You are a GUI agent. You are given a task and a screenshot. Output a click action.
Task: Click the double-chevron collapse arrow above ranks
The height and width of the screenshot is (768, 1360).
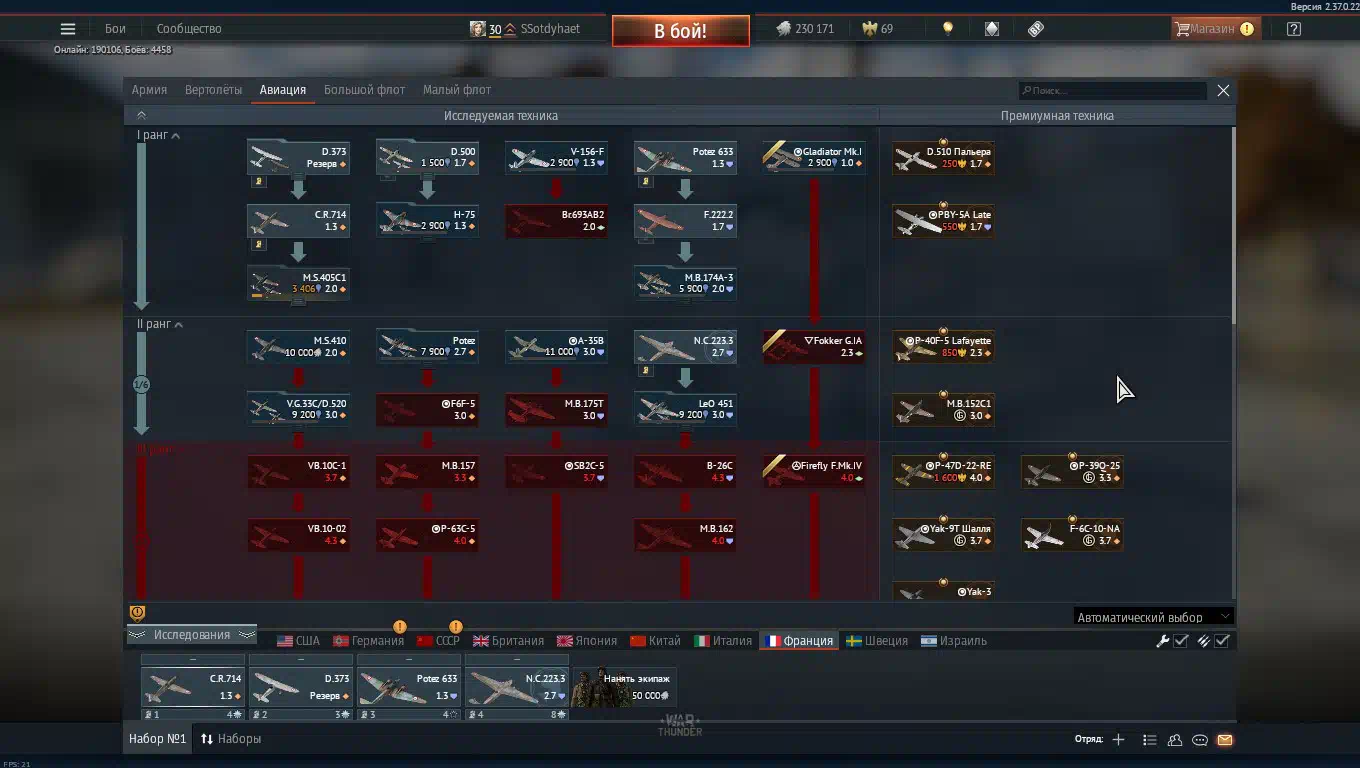coord(141,115)
